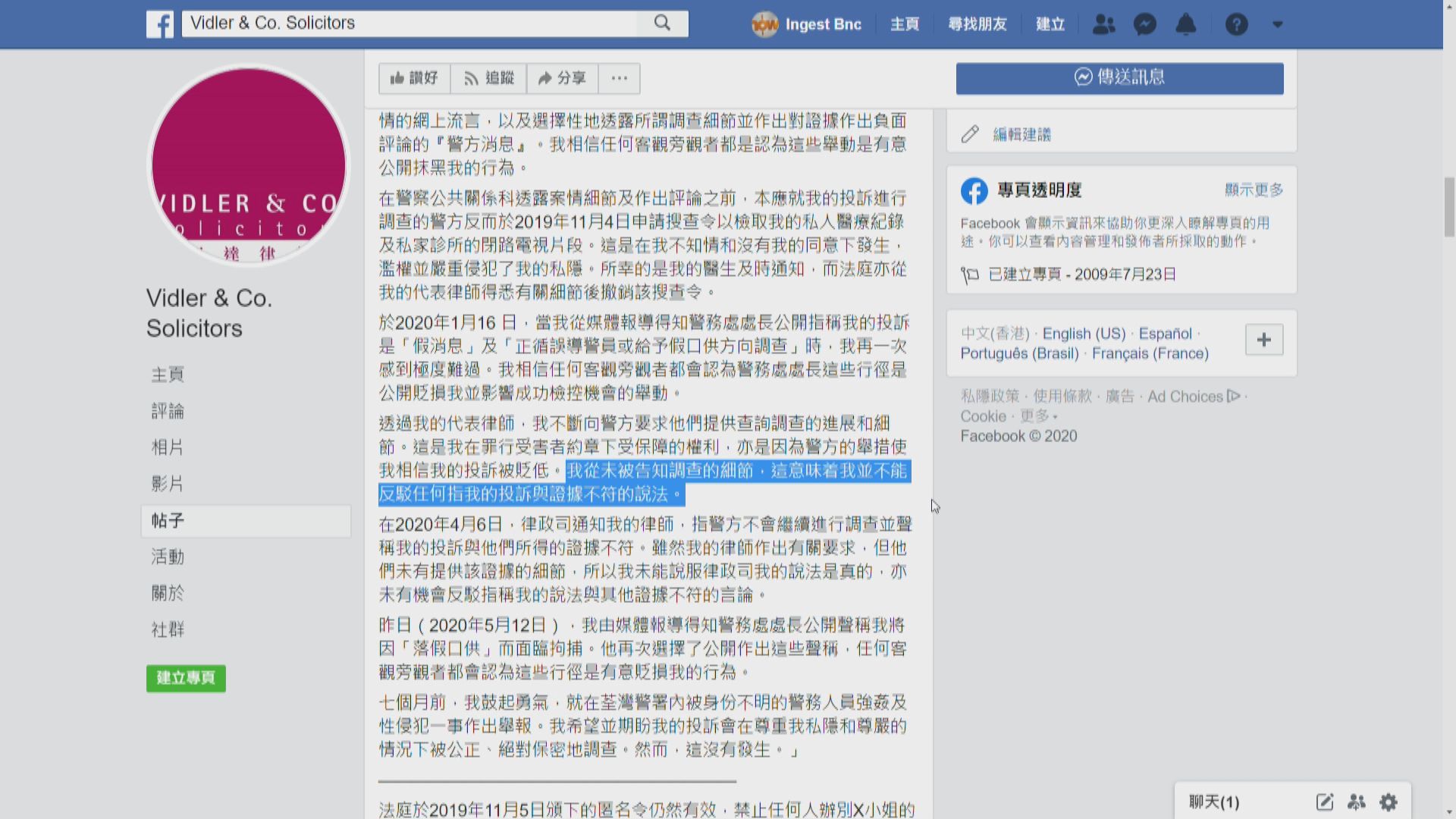Select 主頁 in the top navigation

(905, 24)
